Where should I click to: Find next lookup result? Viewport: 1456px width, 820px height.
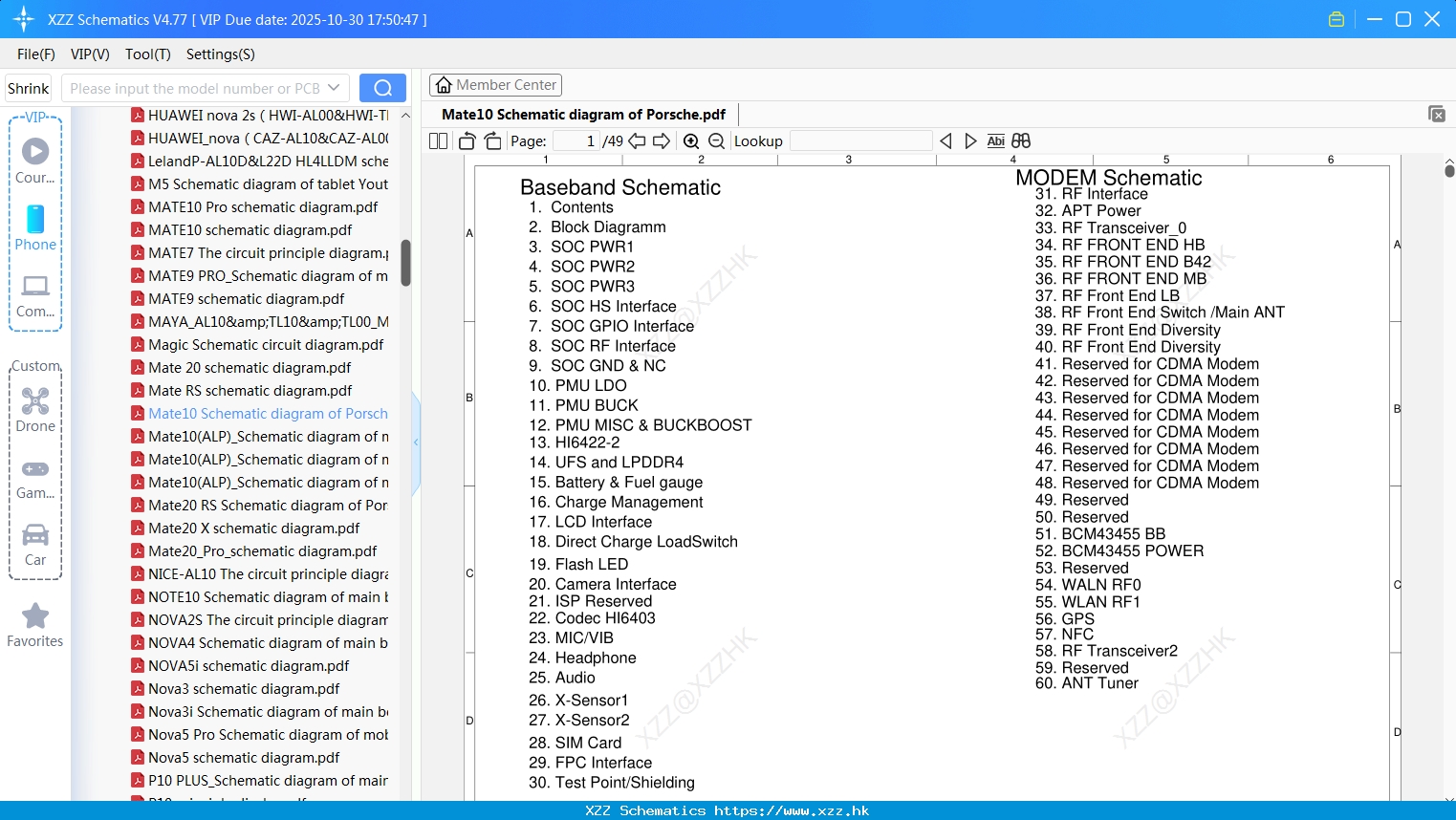click(970, 141)
